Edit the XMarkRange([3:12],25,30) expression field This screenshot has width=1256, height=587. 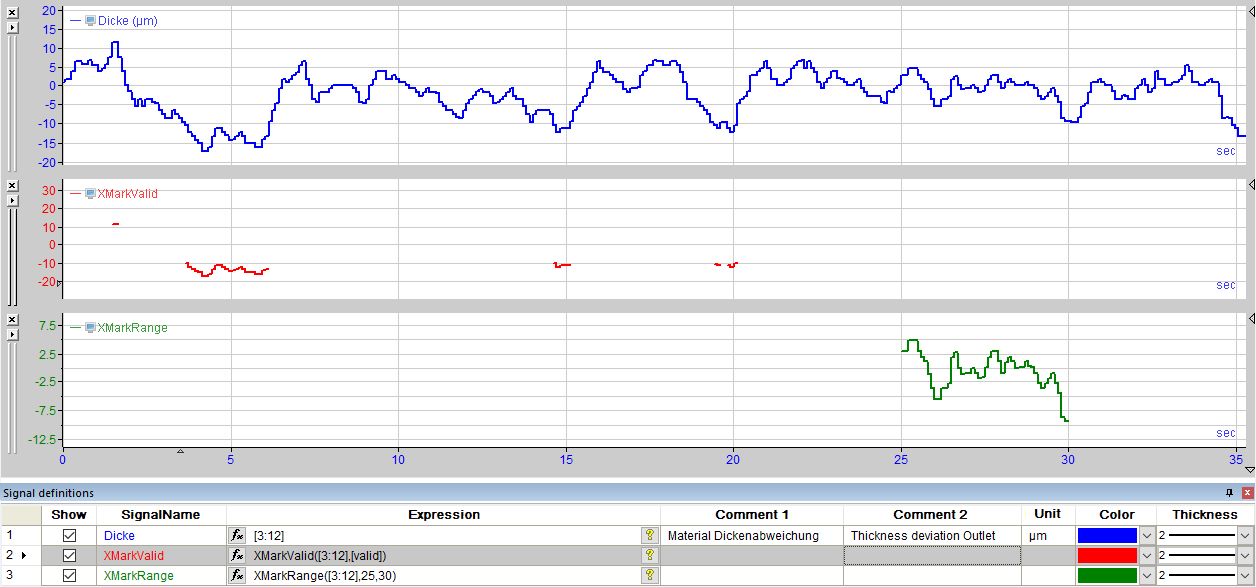444,575
